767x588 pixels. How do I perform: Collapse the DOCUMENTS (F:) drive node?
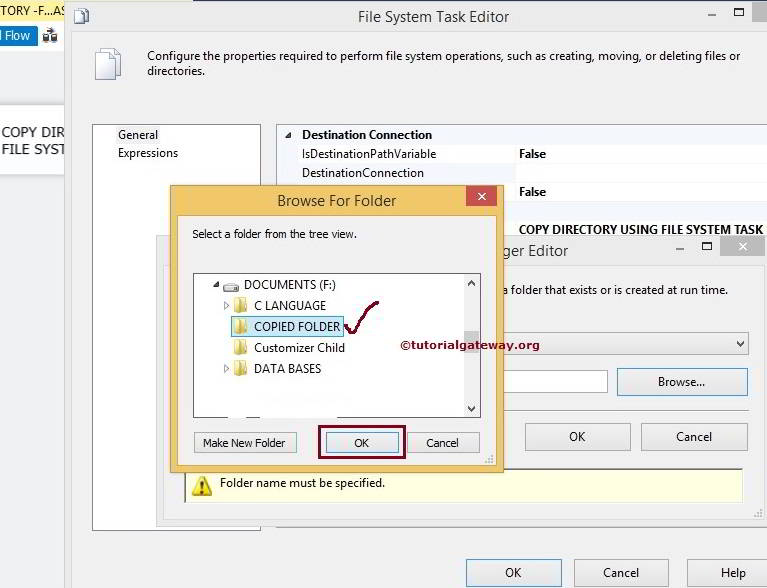pos(216,285)
